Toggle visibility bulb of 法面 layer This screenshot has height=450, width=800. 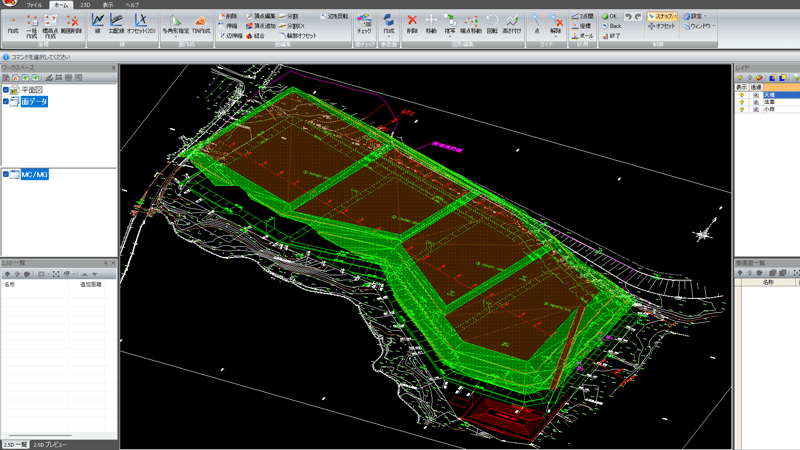point(741,103)
